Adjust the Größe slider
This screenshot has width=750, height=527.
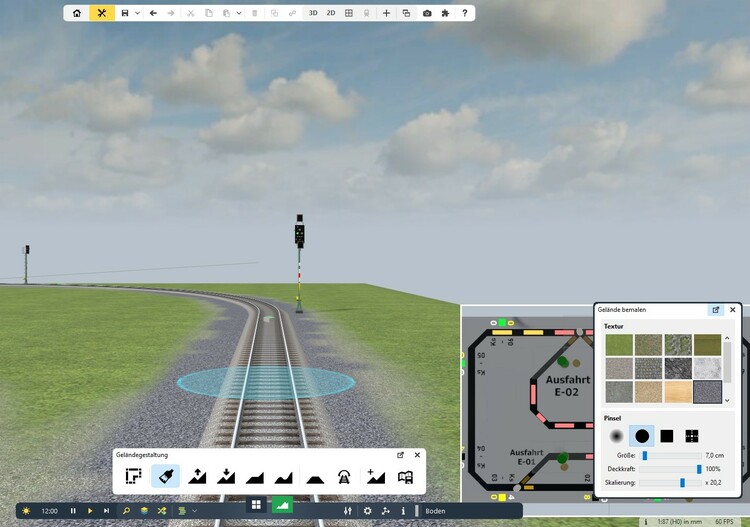coord(671,455)
